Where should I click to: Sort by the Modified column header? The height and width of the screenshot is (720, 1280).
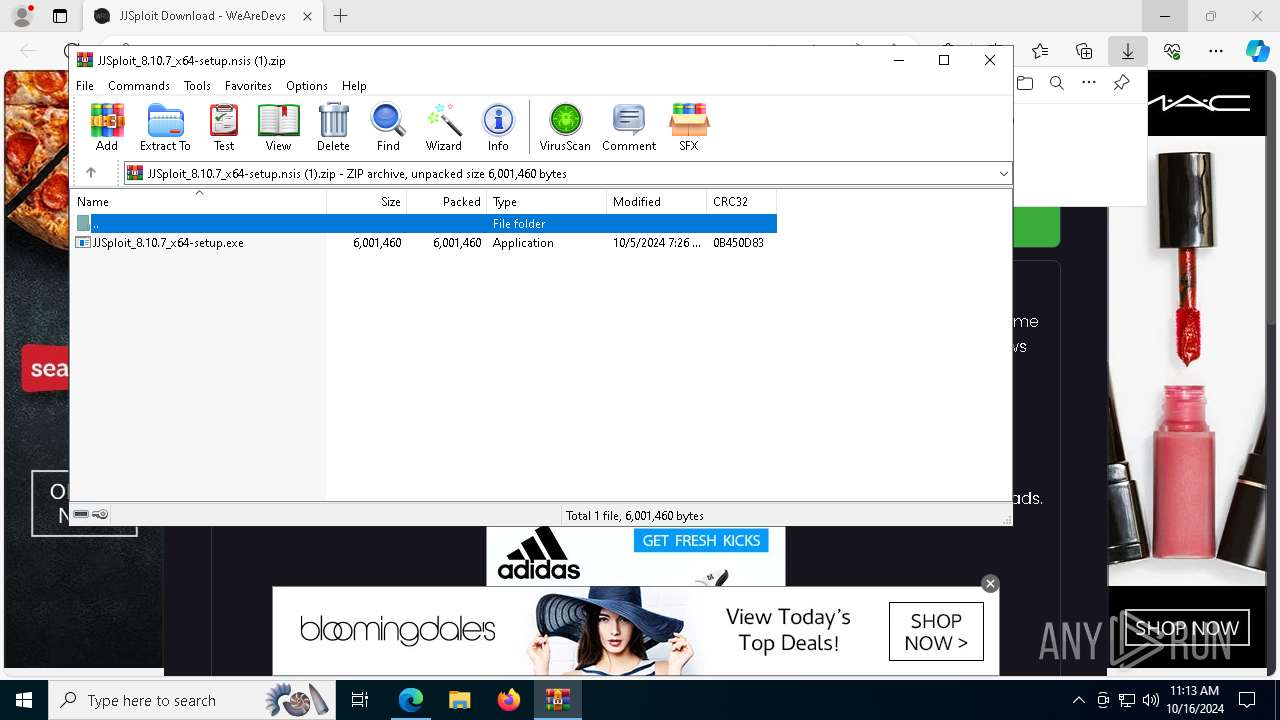[657, 201]
